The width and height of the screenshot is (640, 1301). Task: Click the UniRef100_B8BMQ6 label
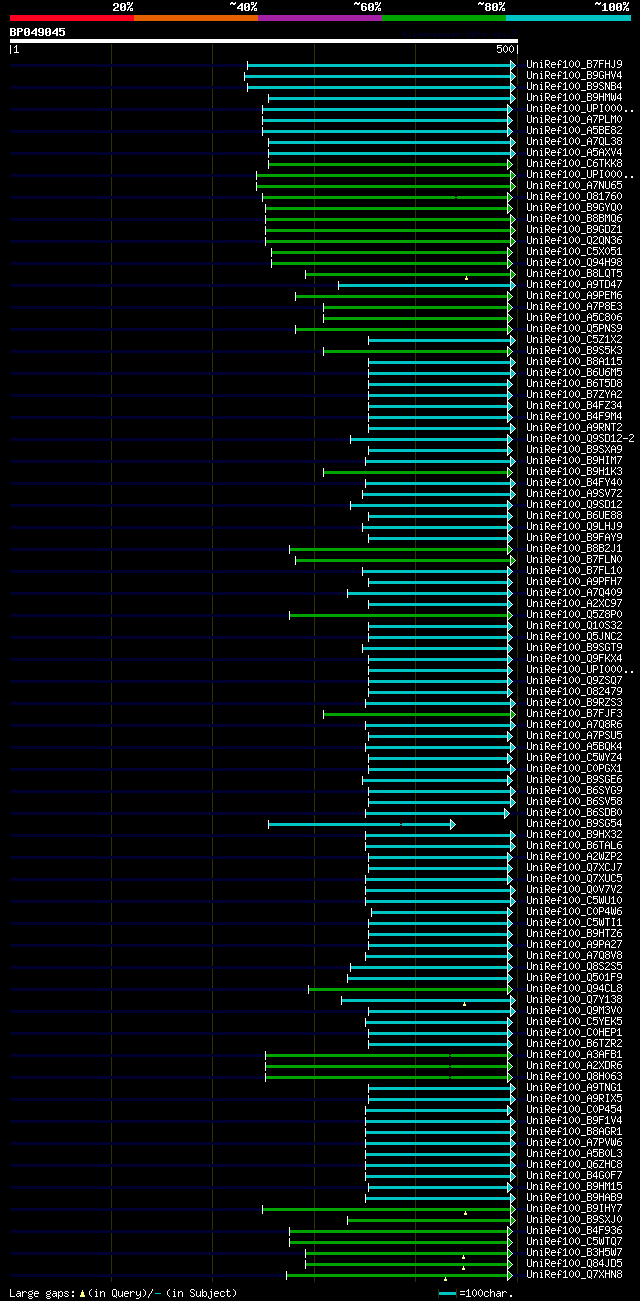pyautogui.click(x=574, y=218)
